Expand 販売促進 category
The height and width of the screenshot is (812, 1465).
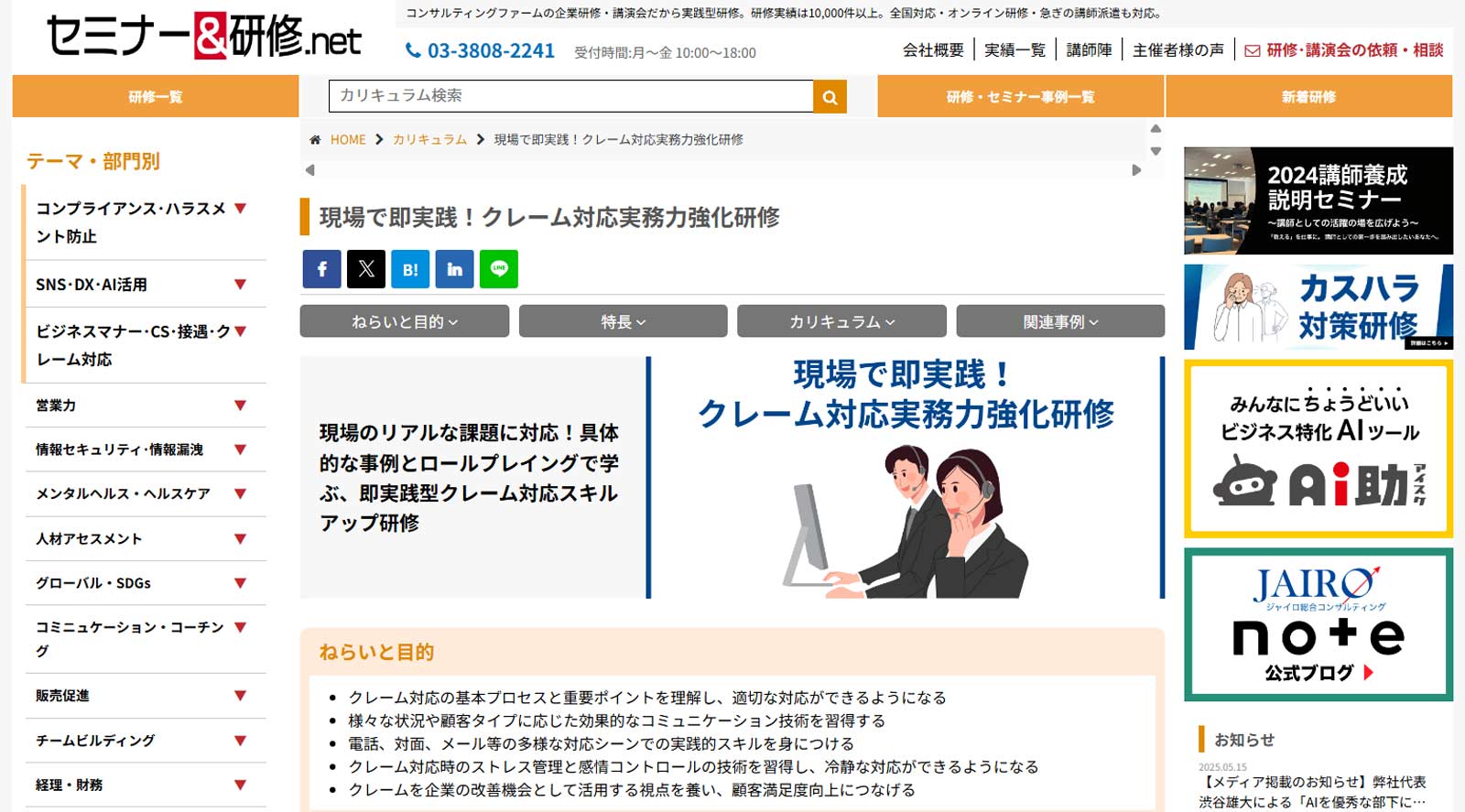[x=241, y=696]
